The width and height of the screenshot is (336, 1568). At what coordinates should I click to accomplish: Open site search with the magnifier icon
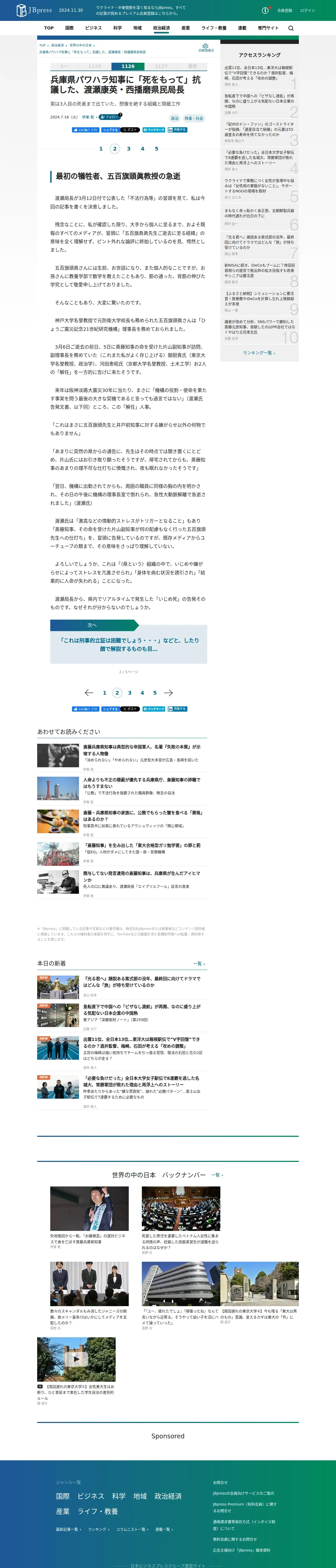tap(291, 28)
